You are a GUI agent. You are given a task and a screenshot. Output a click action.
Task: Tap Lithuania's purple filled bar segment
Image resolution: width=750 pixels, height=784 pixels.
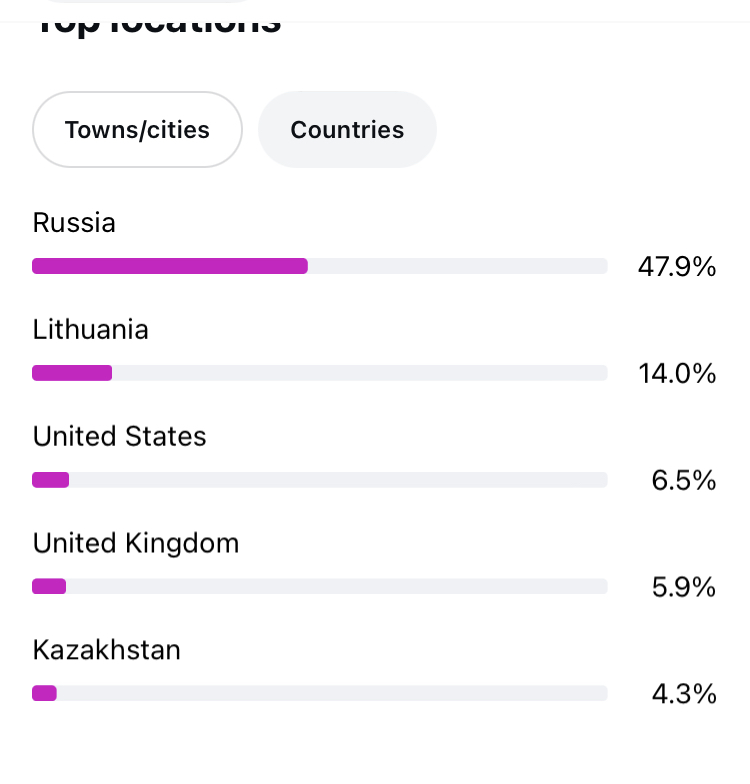tap(72, 373)
